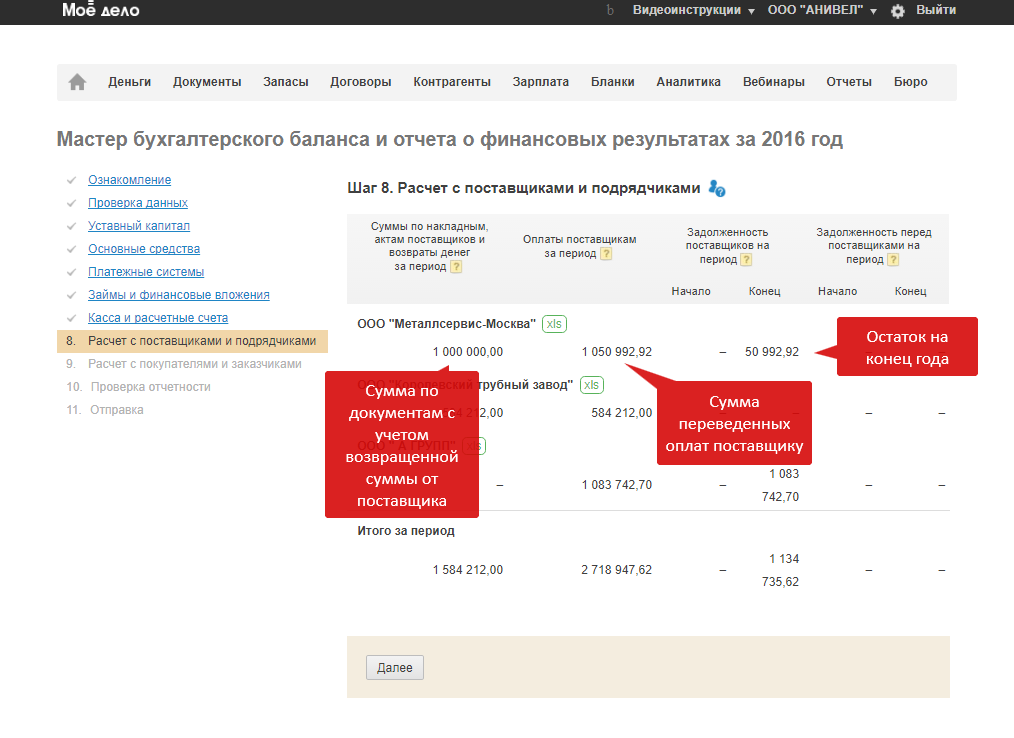Go to the Уставный капитал step
Viewport: 1014px width, 738px height.
click(139, 226)
